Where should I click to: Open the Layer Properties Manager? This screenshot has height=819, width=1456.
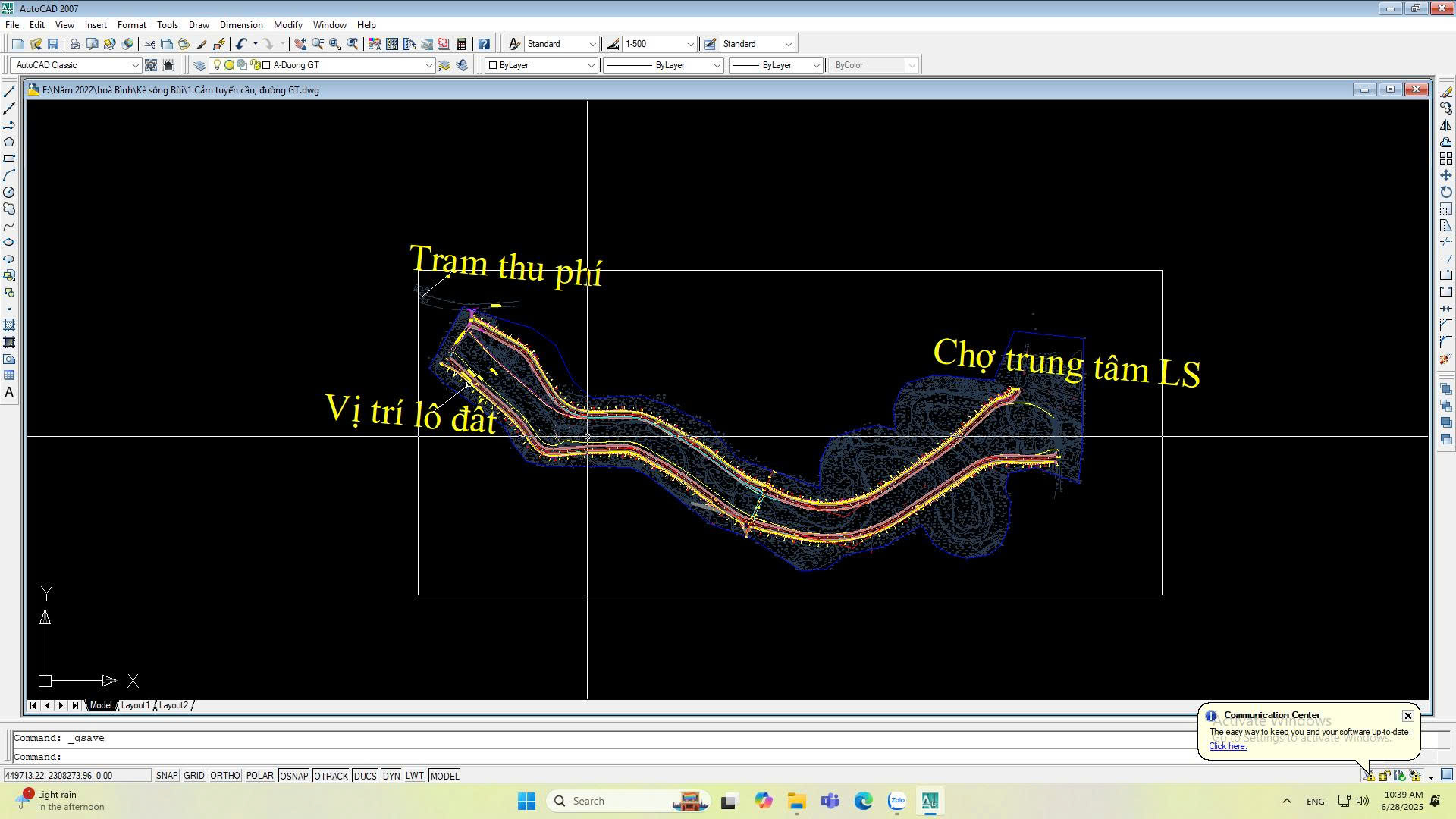199,65
